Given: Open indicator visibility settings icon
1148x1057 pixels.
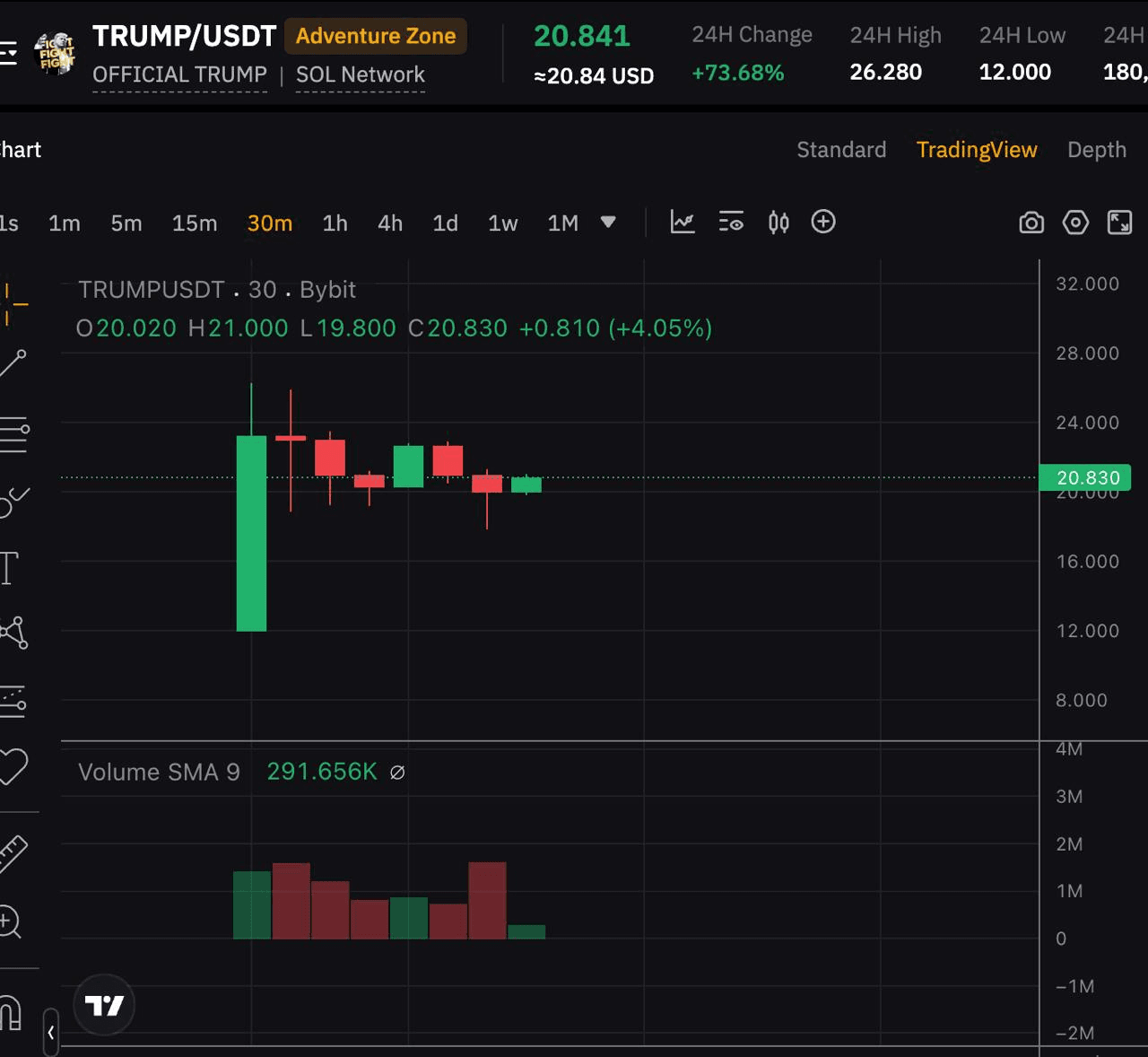Looking at the screenshot, I should [731, 223].
